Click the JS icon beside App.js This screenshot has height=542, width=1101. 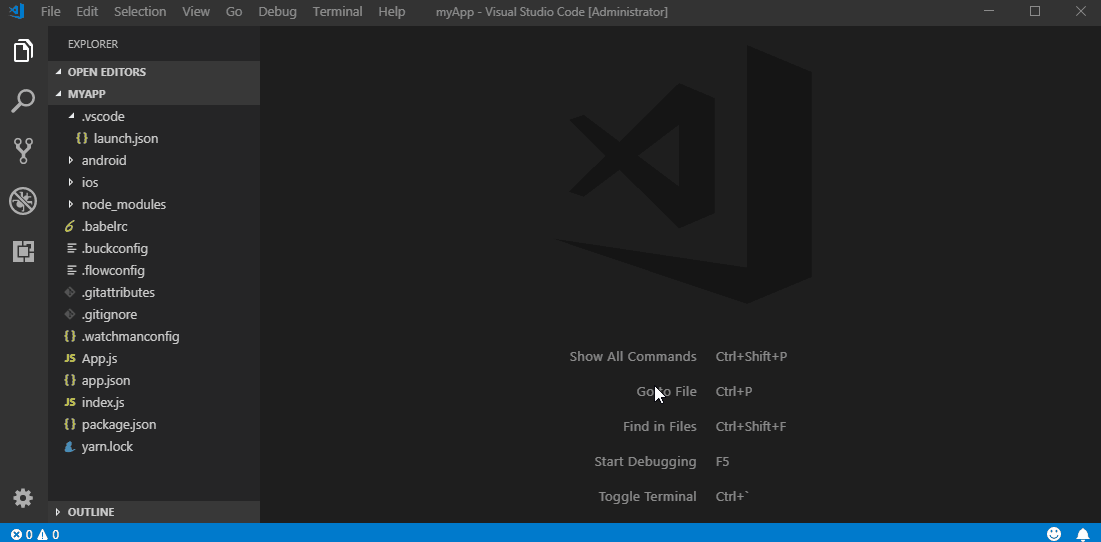coord(70,359)
